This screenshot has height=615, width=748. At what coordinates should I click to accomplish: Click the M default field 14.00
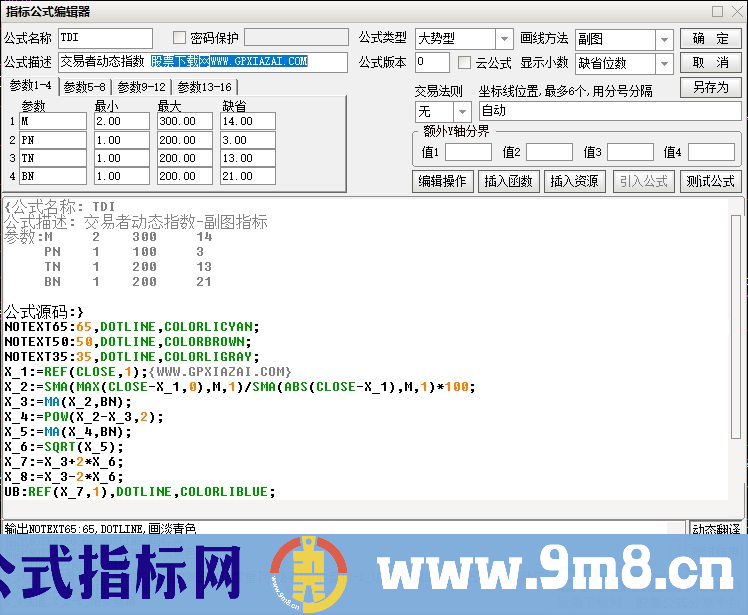tap(248, 121)
